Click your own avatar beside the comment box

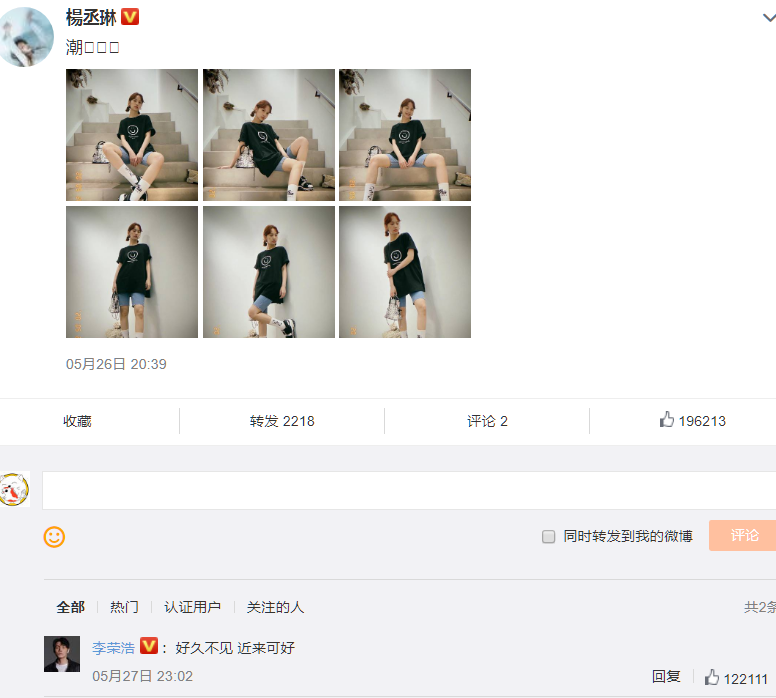tap(14, 489)
